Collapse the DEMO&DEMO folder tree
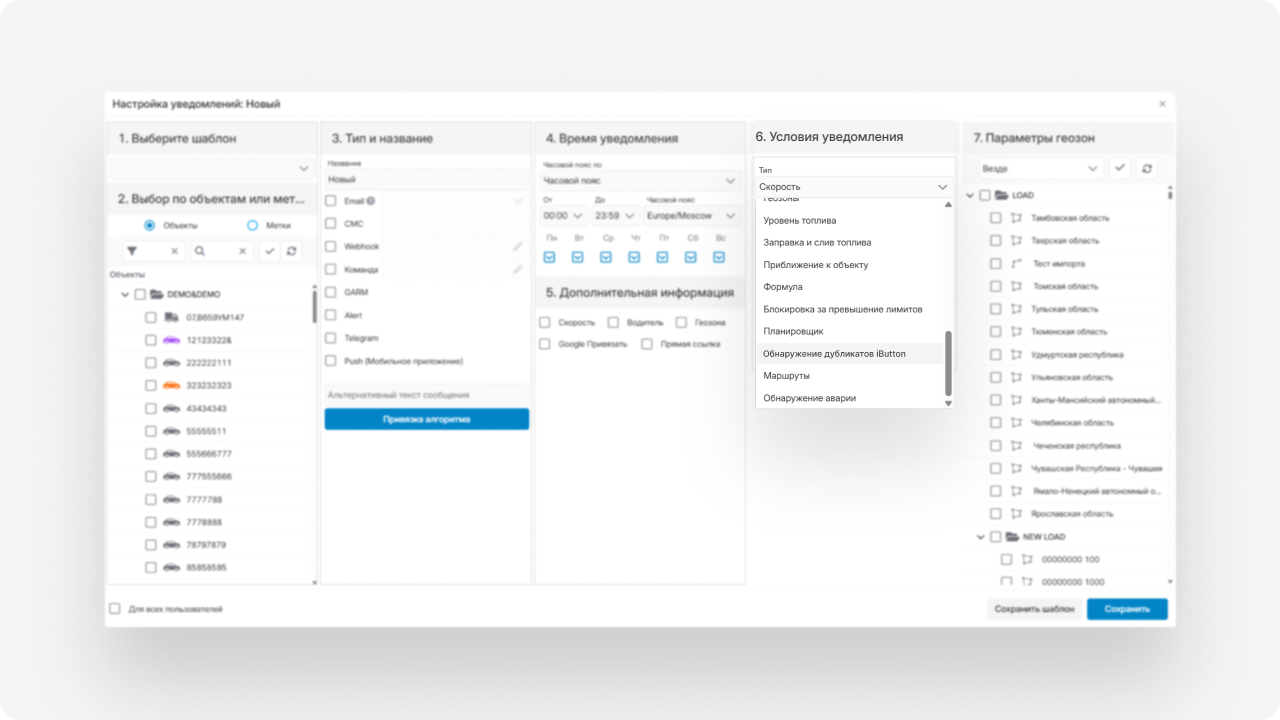1280x720 pixels. pyautogui.click(x=125, y=295)
